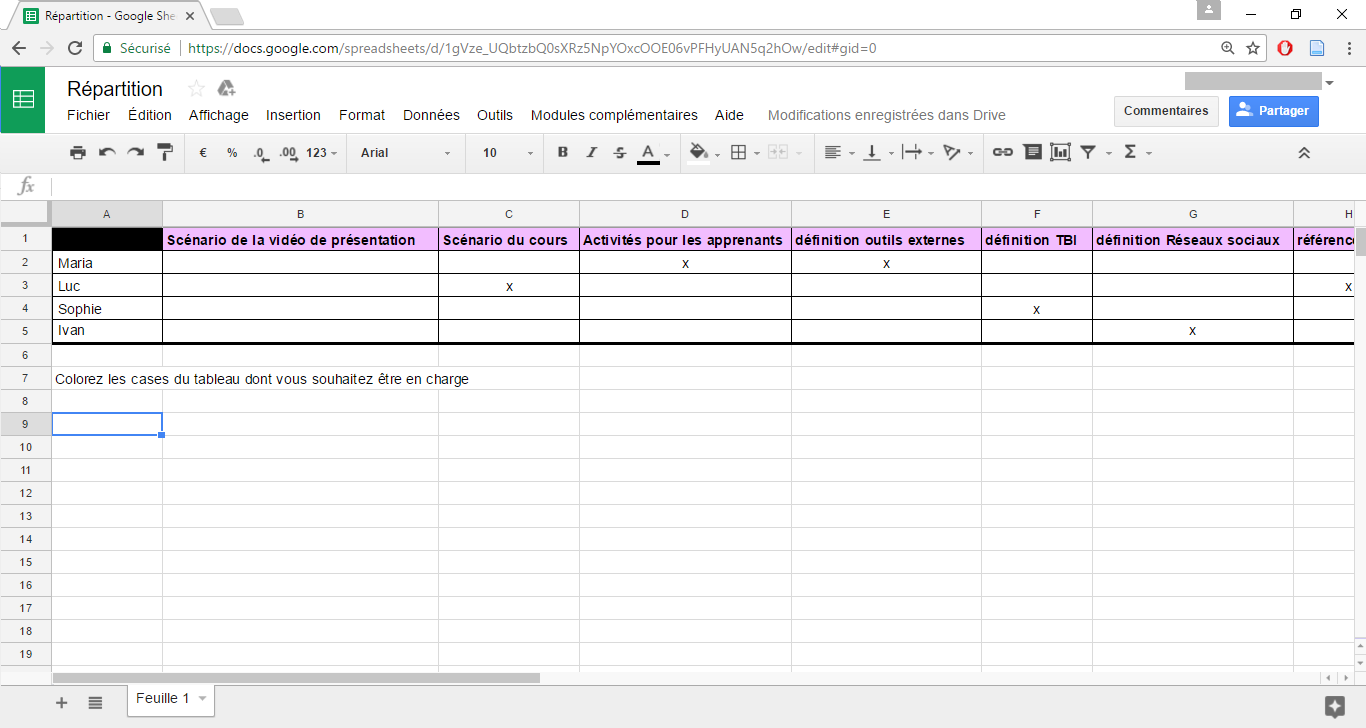Open the Données menu

coord(431,115)
